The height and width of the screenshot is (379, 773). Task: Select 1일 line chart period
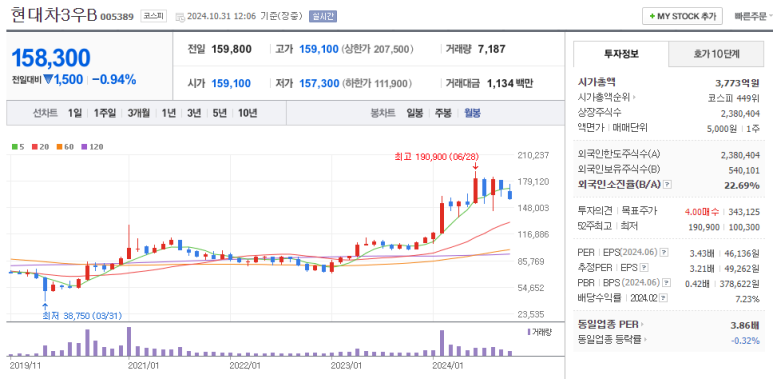75,113
